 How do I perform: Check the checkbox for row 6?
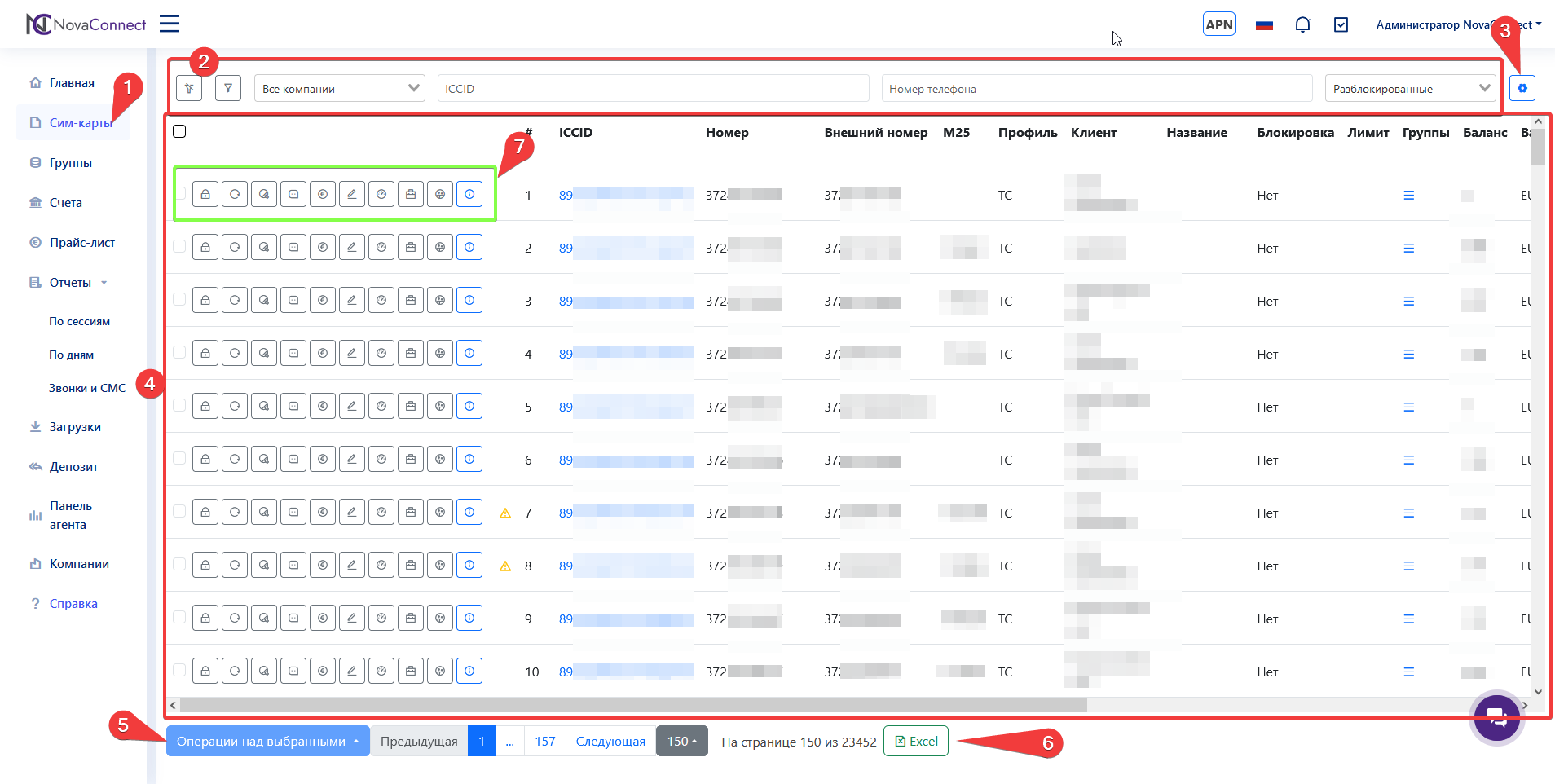(x=179, y=458)
